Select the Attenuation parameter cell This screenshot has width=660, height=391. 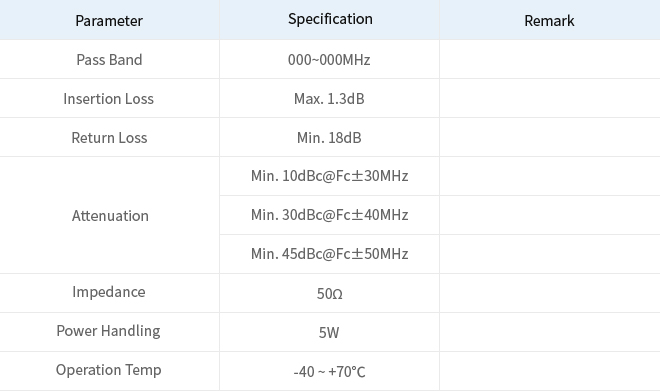click(x=109, y=215)
